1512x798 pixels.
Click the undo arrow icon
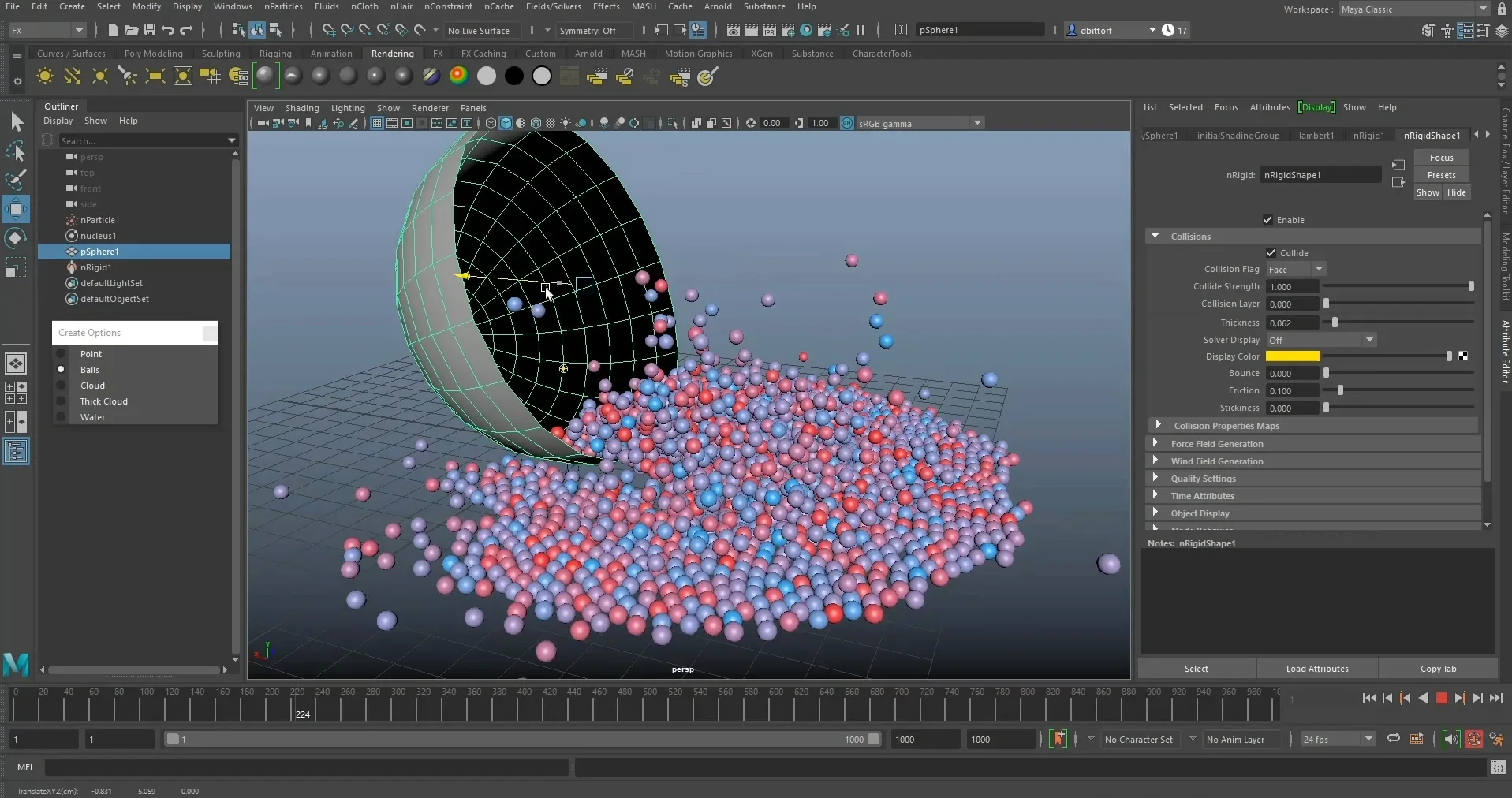pos(168,31)
